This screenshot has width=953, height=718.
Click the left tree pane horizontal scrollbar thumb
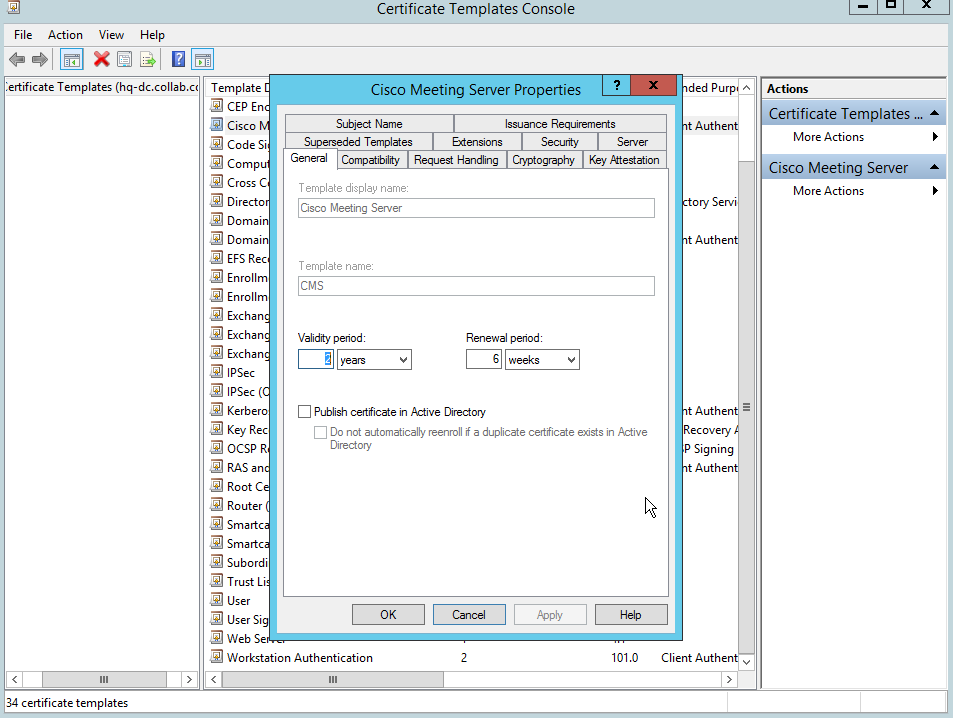pyautogui.click(x=104, y=679)
